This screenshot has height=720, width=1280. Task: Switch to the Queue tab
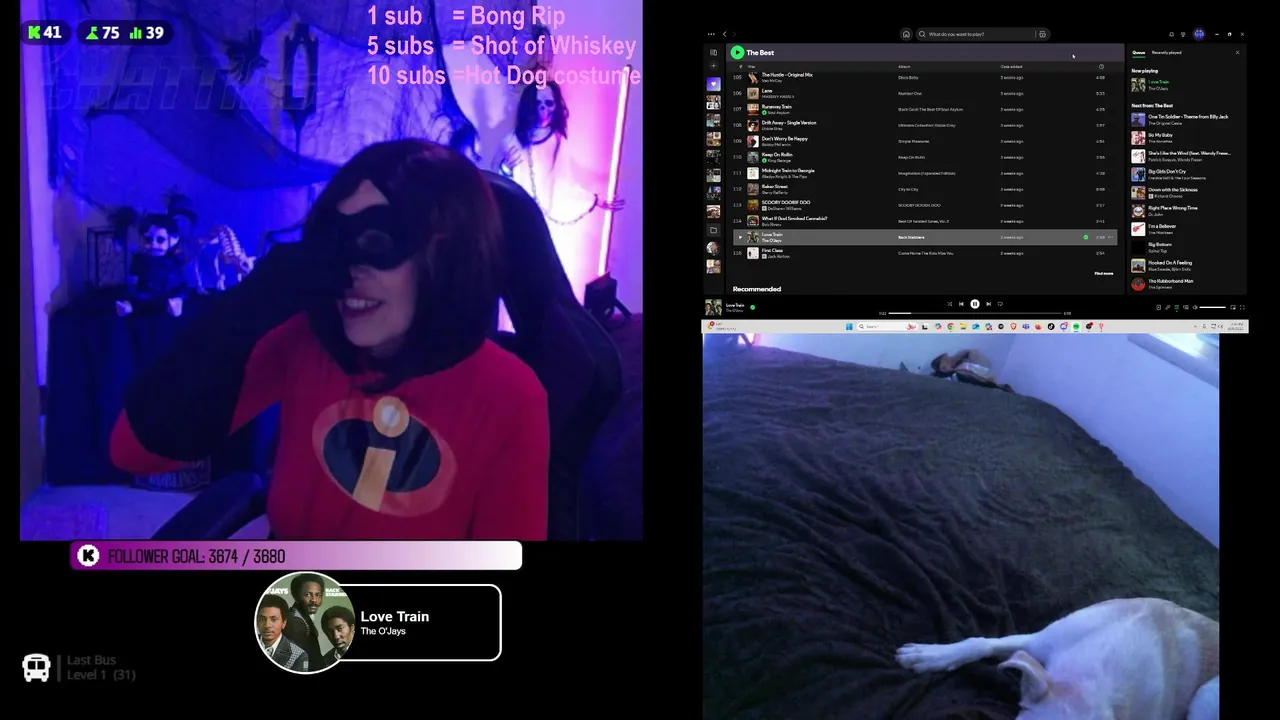[1139, 52]
